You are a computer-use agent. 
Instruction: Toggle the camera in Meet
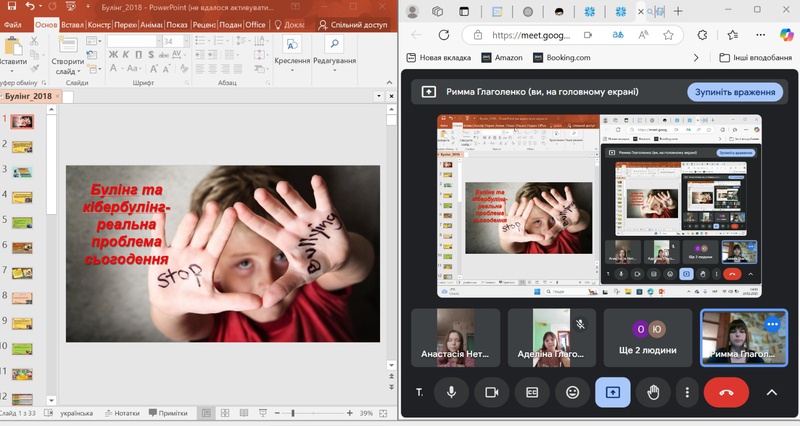pos(491,393)
